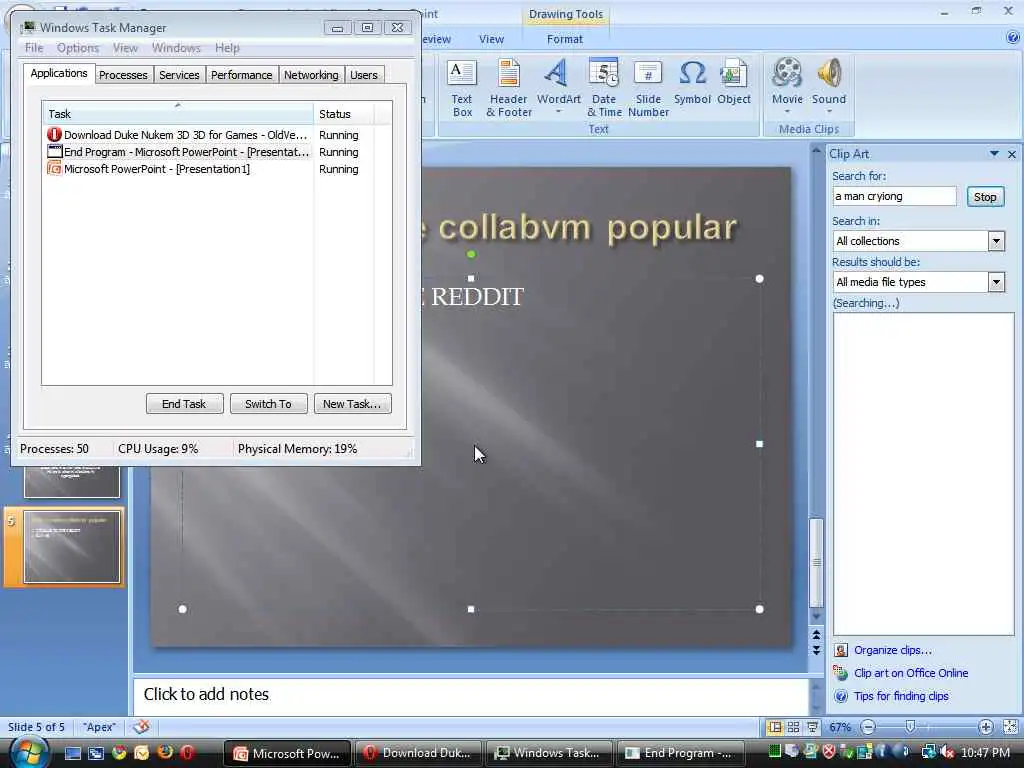Go to next slide double arrow

816,650
